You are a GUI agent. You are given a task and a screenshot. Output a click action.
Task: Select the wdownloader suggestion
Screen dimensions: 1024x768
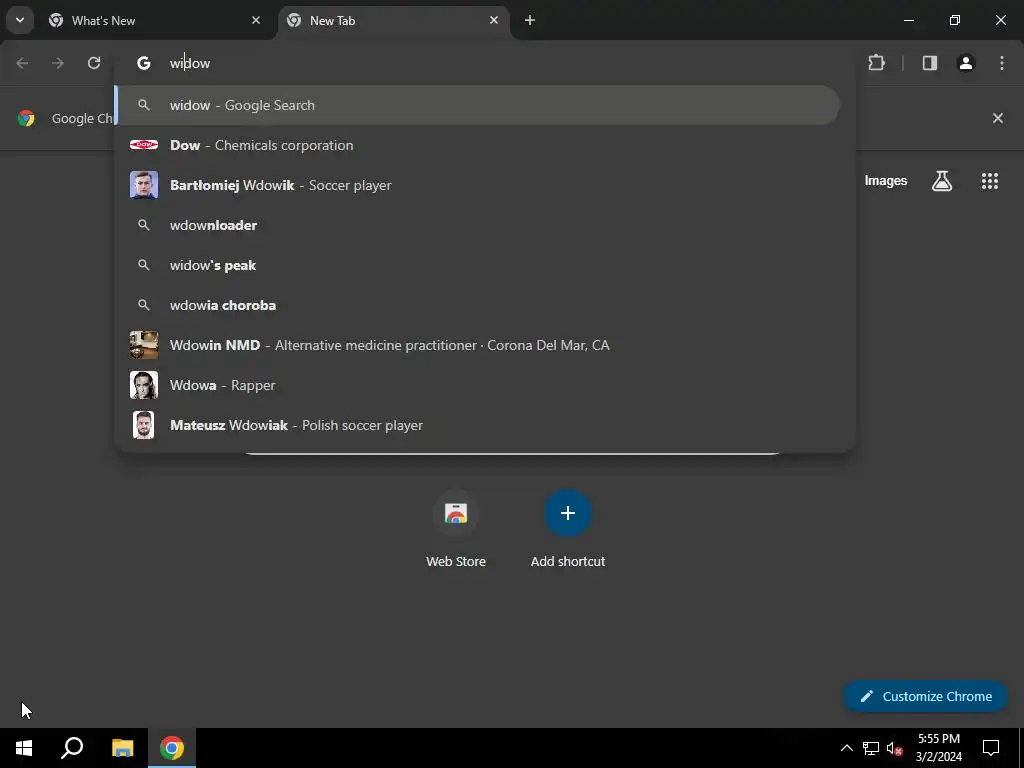pyautogui.click(x=477, y=225)
